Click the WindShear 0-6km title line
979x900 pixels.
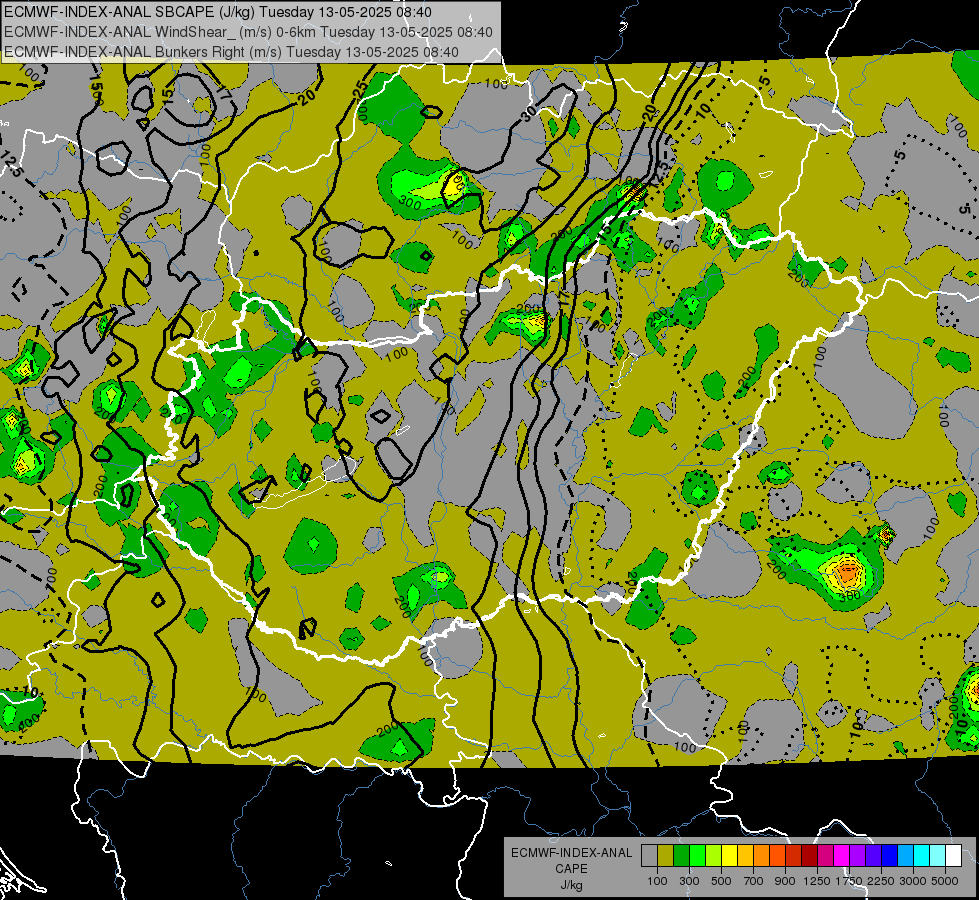[x=248, y=32]
